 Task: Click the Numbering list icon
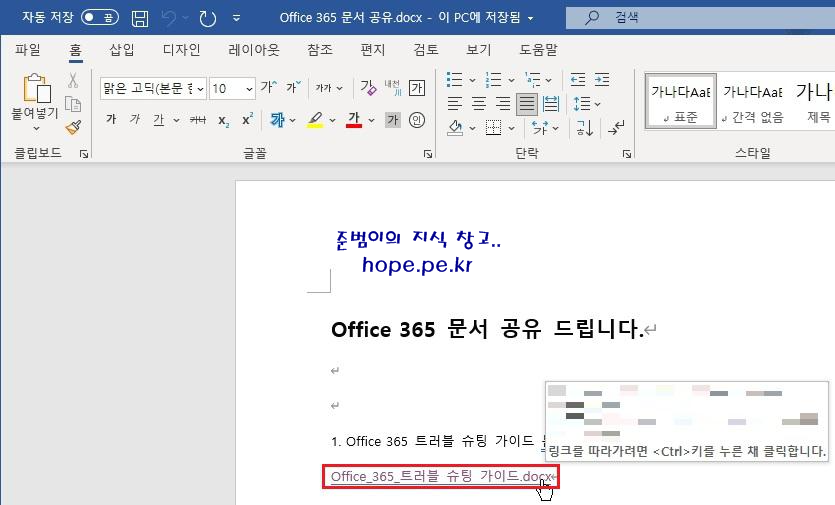pyautogui.click(x=493, y=80)
